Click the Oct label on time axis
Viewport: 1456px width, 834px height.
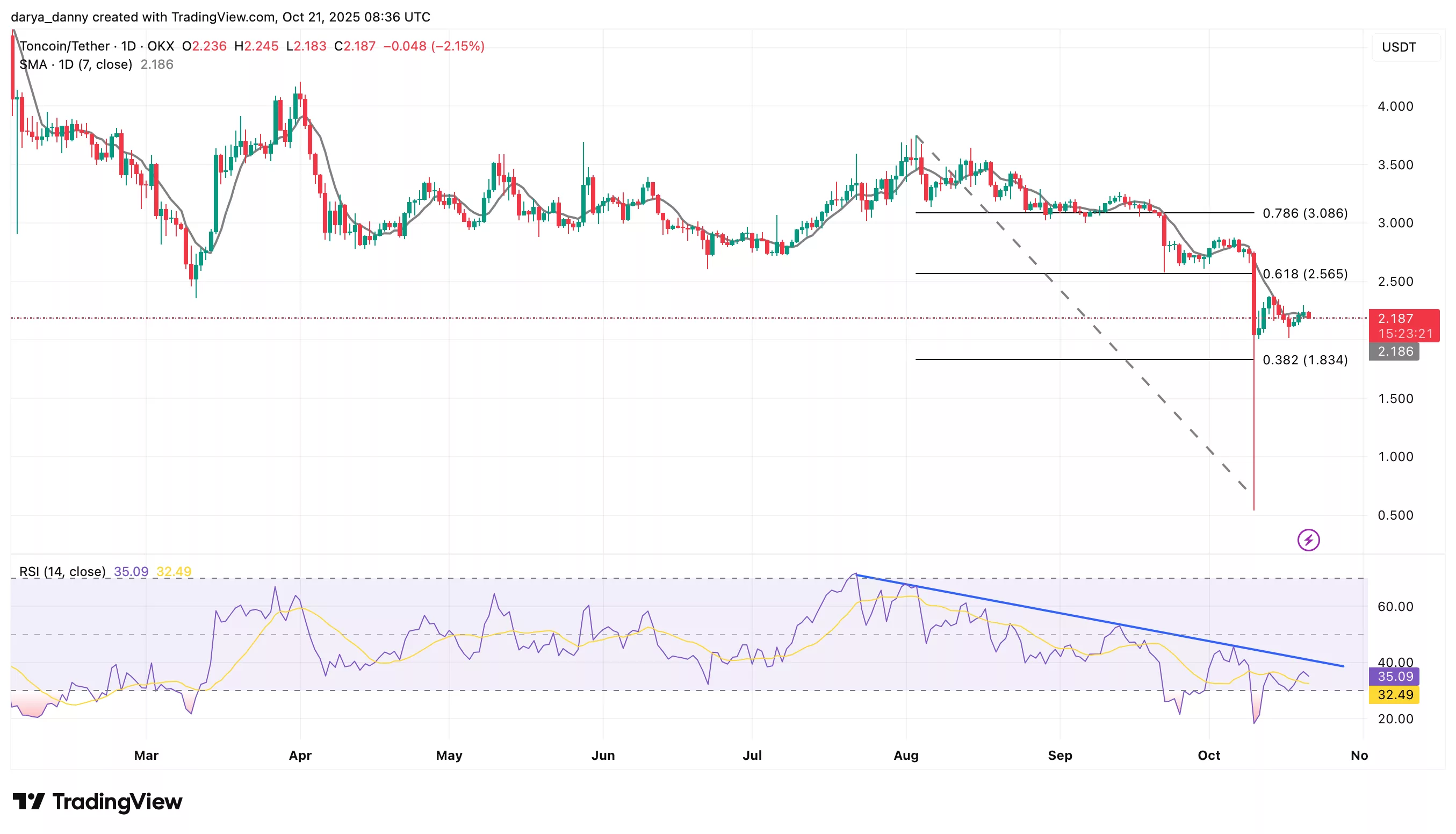click(x=1208, y=755)
